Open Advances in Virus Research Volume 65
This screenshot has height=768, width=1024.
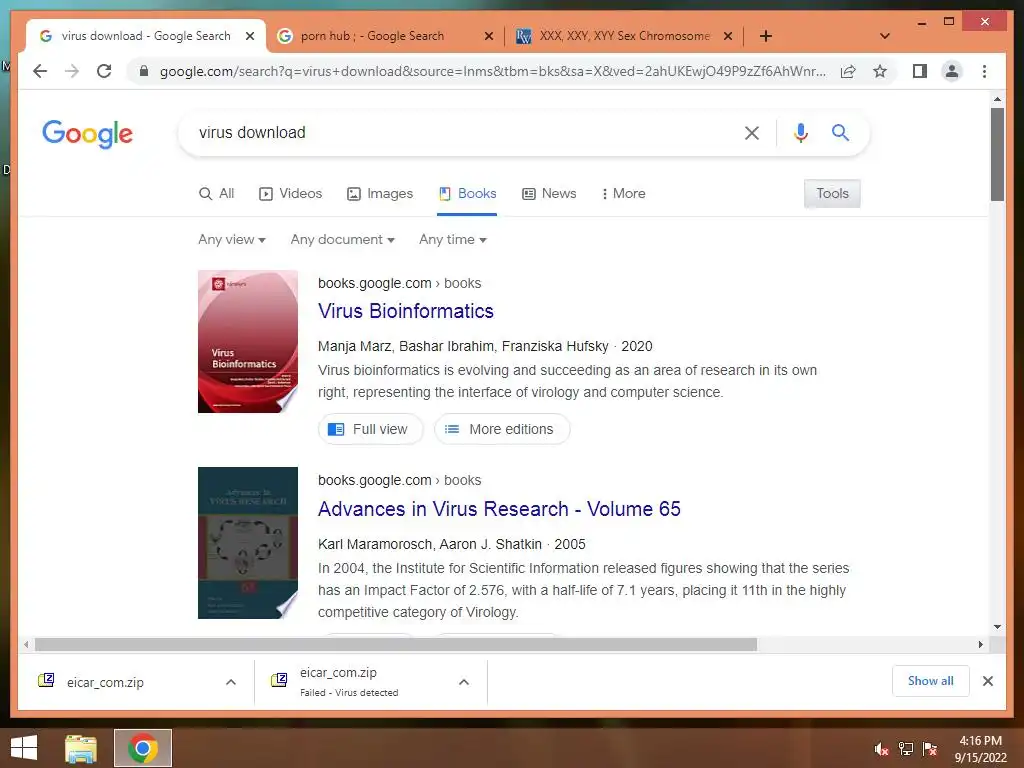point(499,509)
